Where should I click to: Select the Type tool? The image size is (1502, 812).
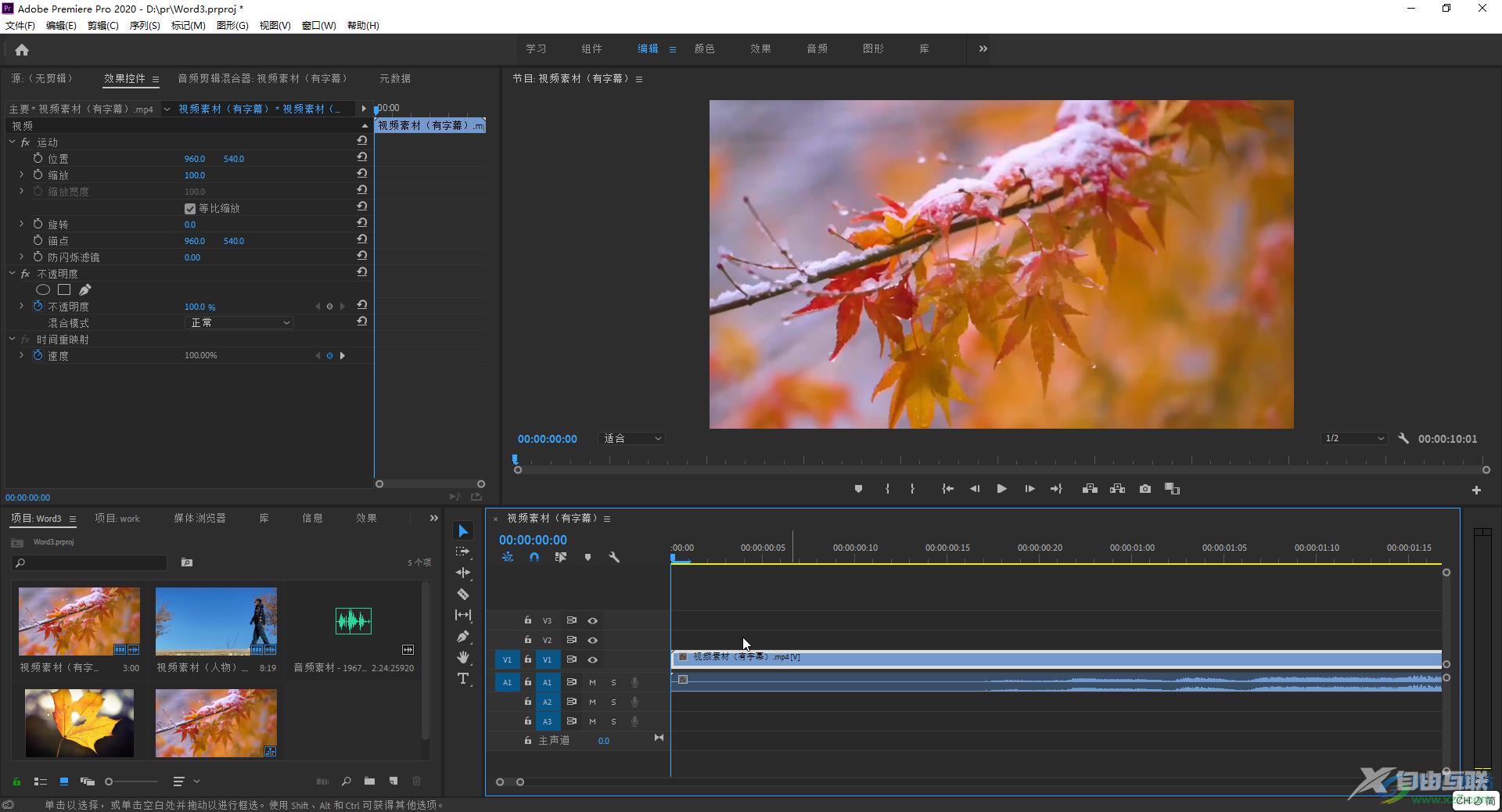coord(463,678)
